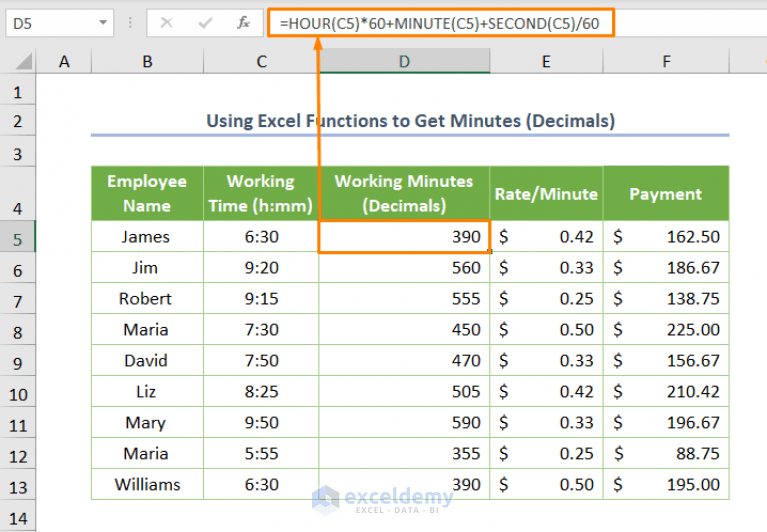Select column F header
The height and width of the screenshot is (532, 767).
click(666, 62)
